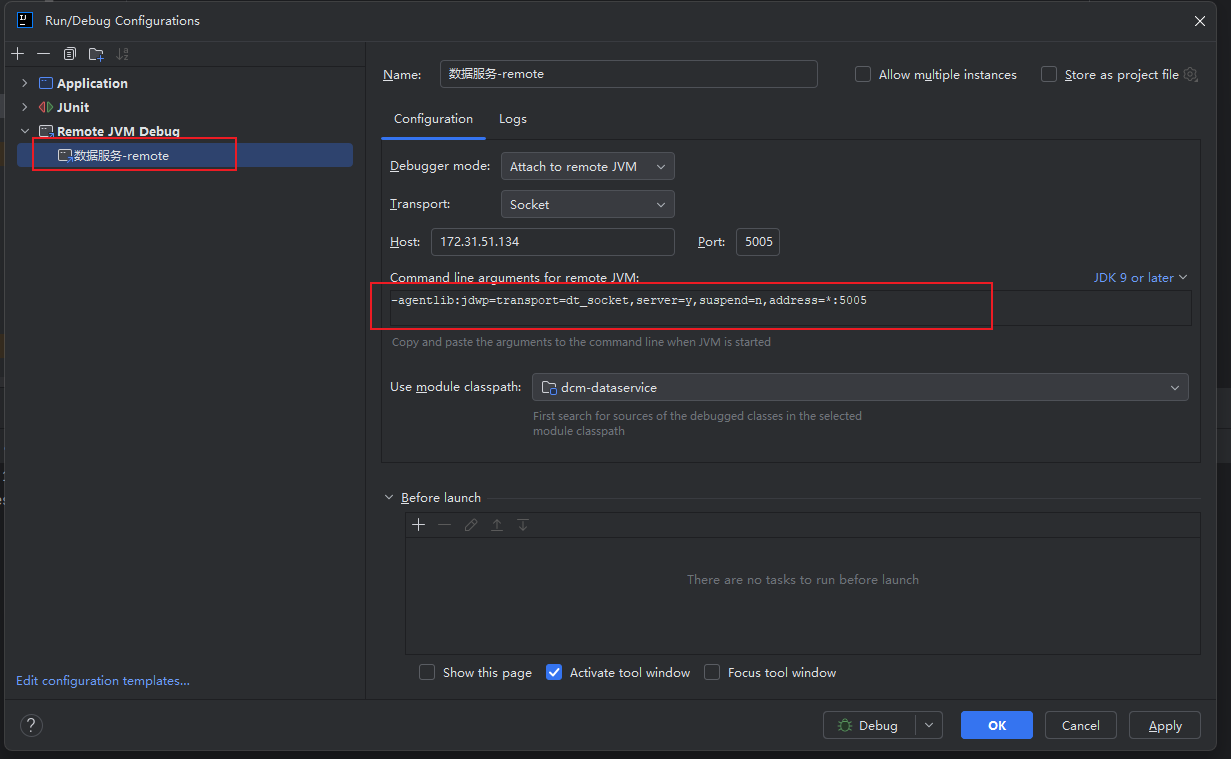This screenshot has height=759, width=1231.
Task: Check Store as project file
Action: 1049,75
